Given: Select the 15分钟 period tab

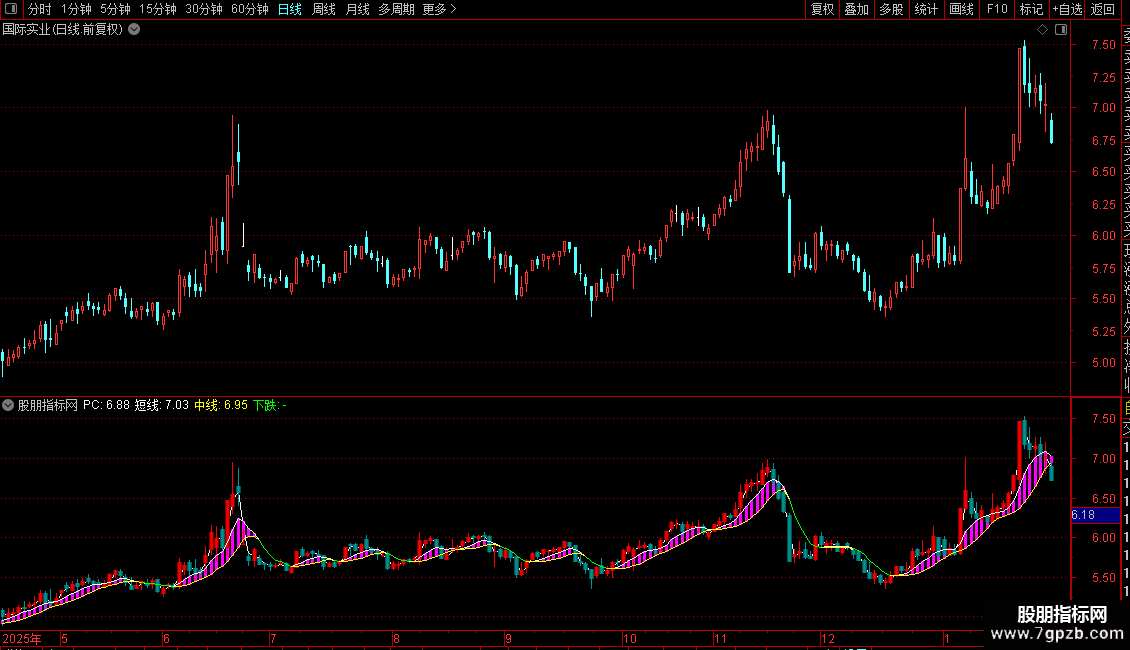Looking at the screenshot, I should 157,9.
